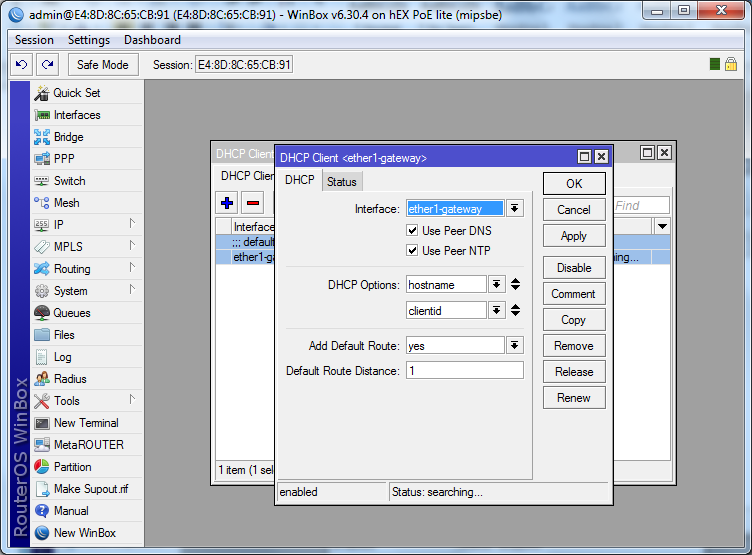
Task: Click the Default Route Distance field
Action: (465, 370)
